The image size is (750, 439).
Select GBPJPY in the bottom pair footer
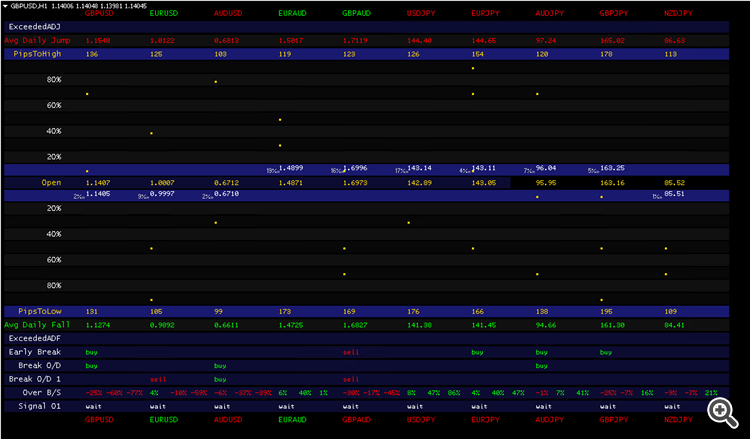614,419
